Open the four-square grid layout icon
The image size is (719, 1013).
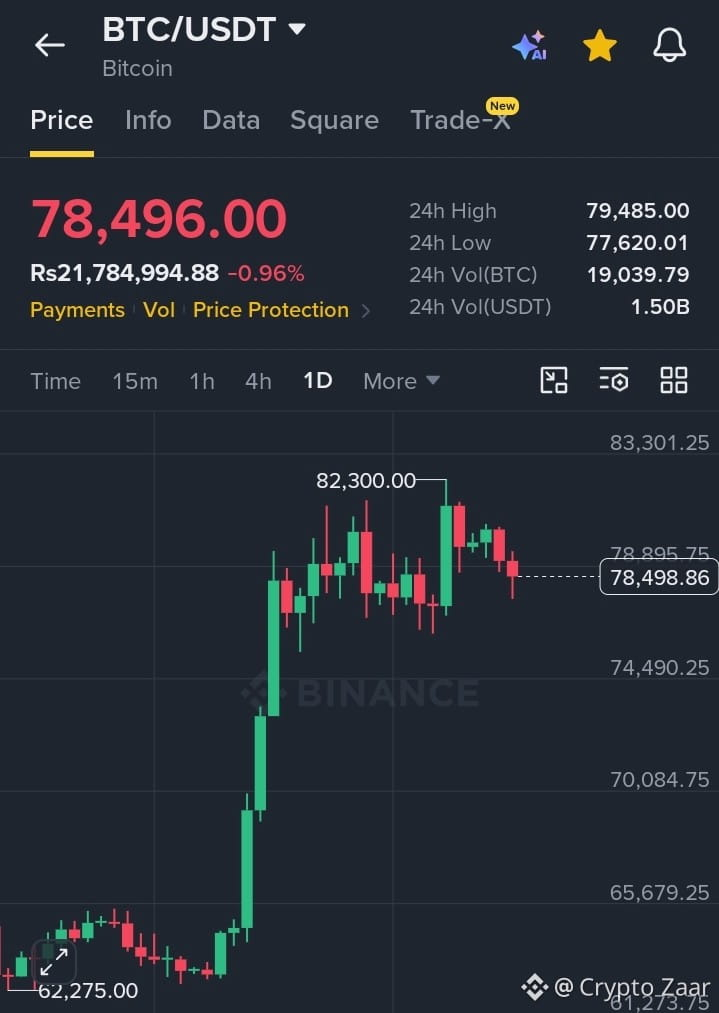(x=674, y=380)
